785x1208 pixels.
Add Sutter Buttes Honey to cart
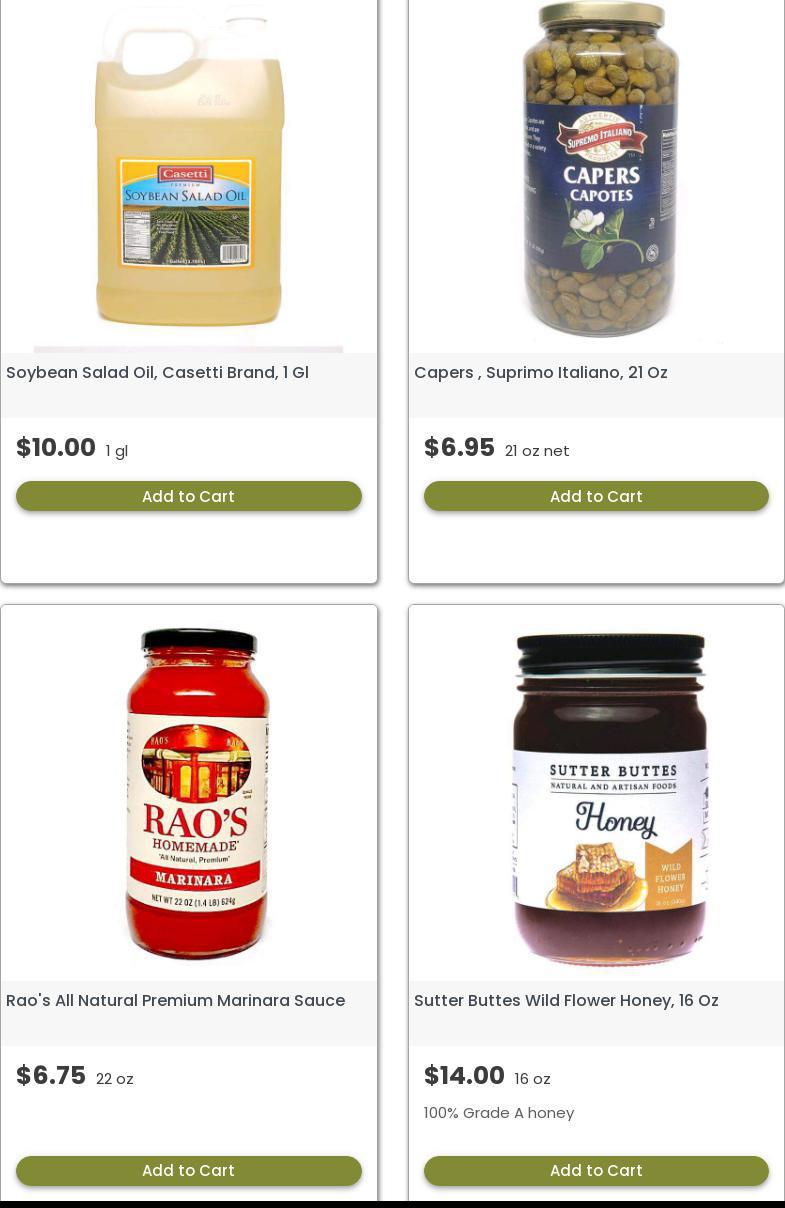pyautogui.click(x=596, y=1170)
